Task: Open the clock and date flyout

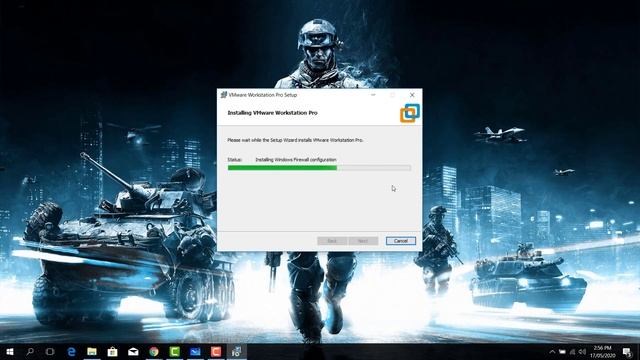Action: [602, 351]
